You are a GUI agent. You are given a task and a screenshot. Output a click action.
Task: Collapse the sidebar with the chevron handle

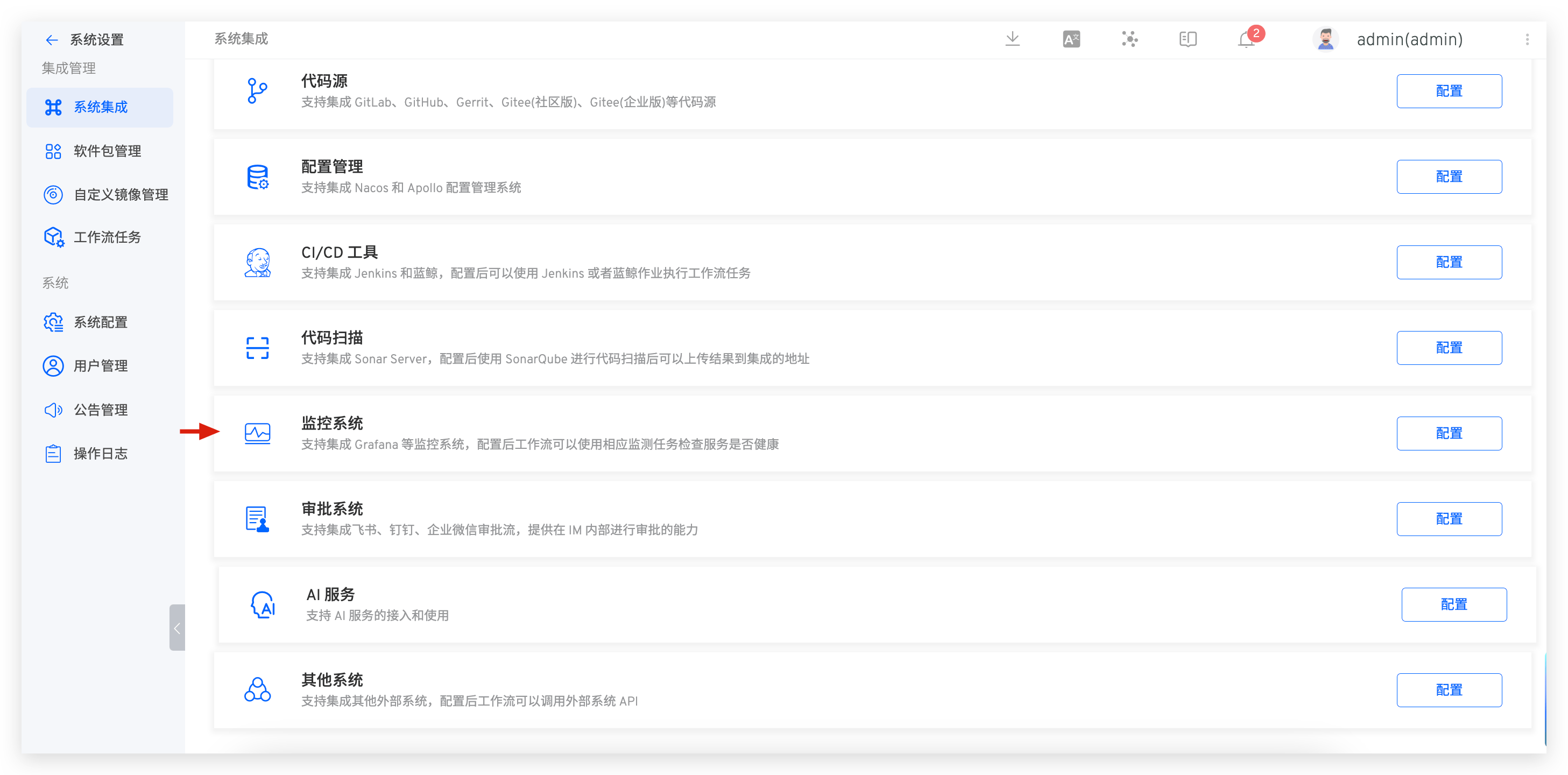[177, 628]
